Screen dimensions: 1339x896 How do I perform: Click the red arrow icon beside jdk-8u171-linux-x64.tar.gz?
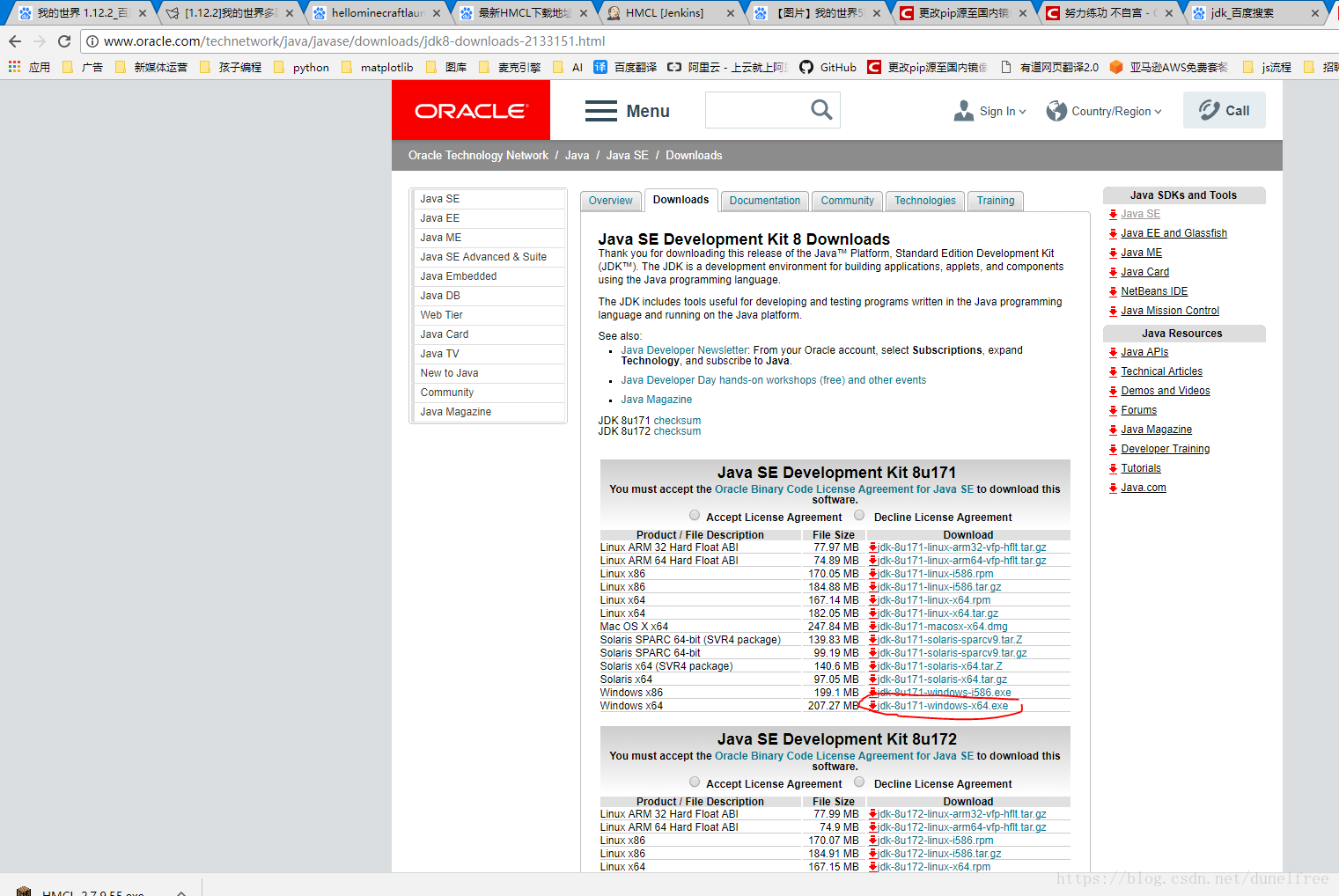872,613
